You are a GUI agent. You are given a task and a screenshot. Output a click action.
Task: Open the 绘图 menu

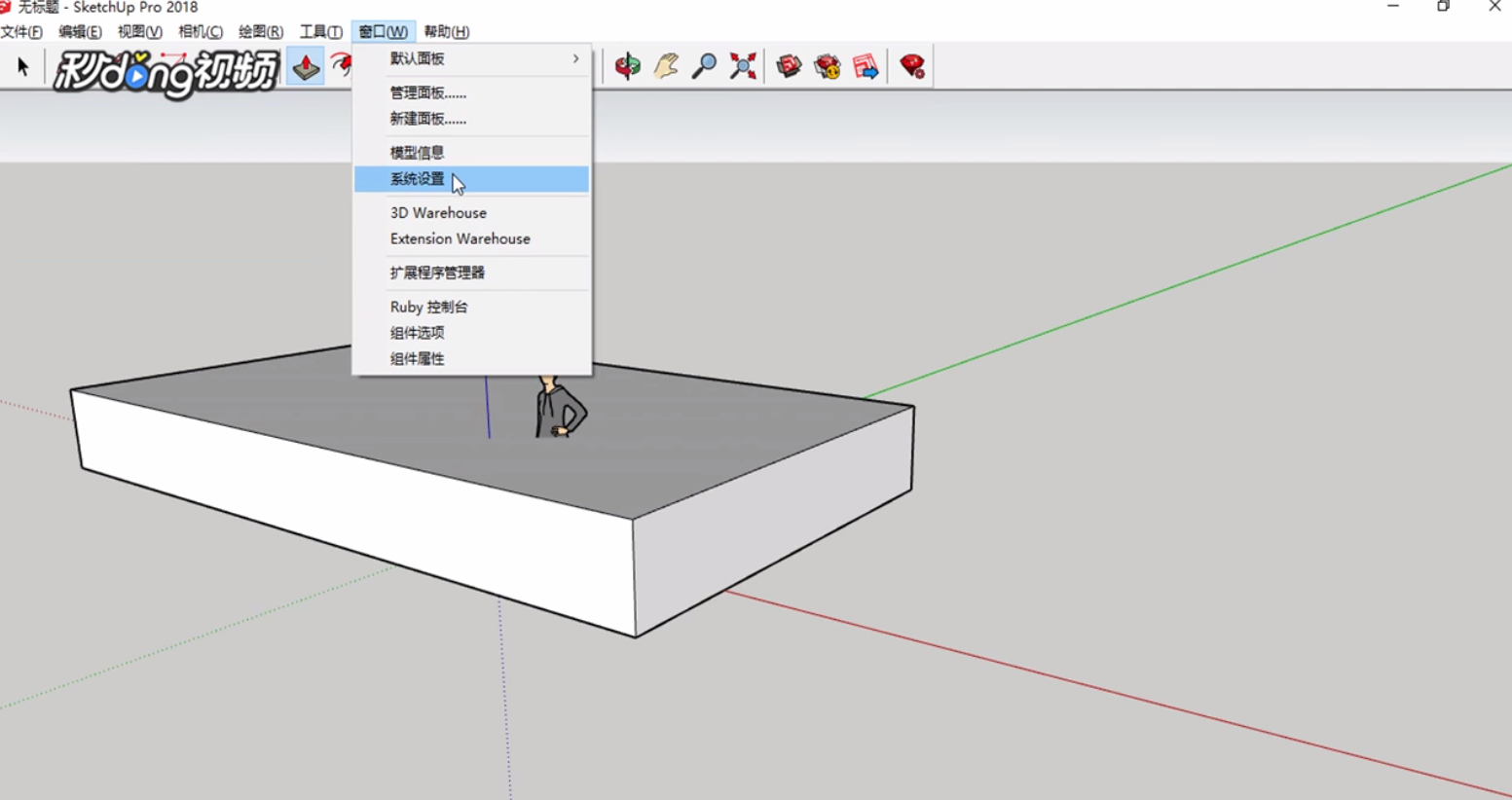point(259,31)
